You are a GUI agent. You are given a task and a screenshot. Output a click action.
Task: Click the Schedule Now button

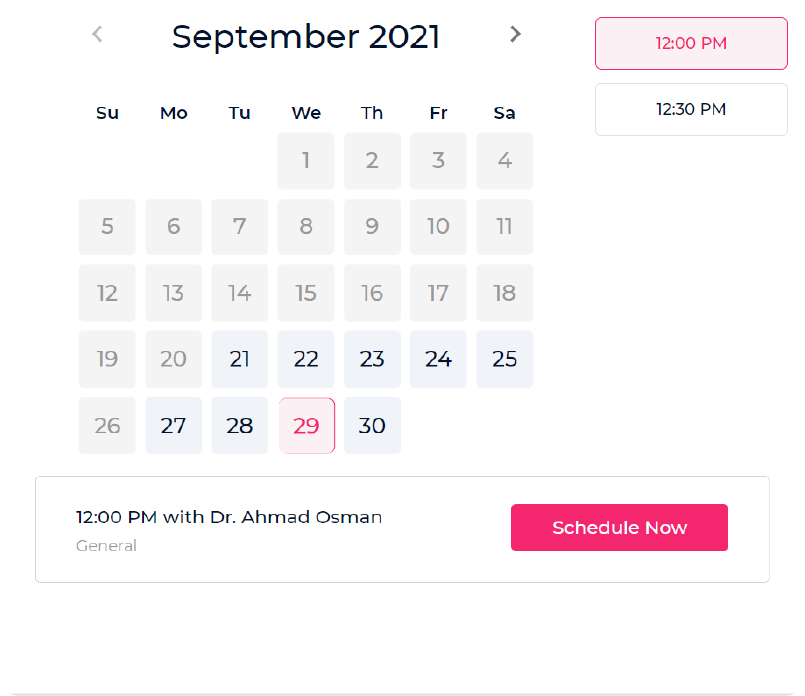click(x=619, y=527)
